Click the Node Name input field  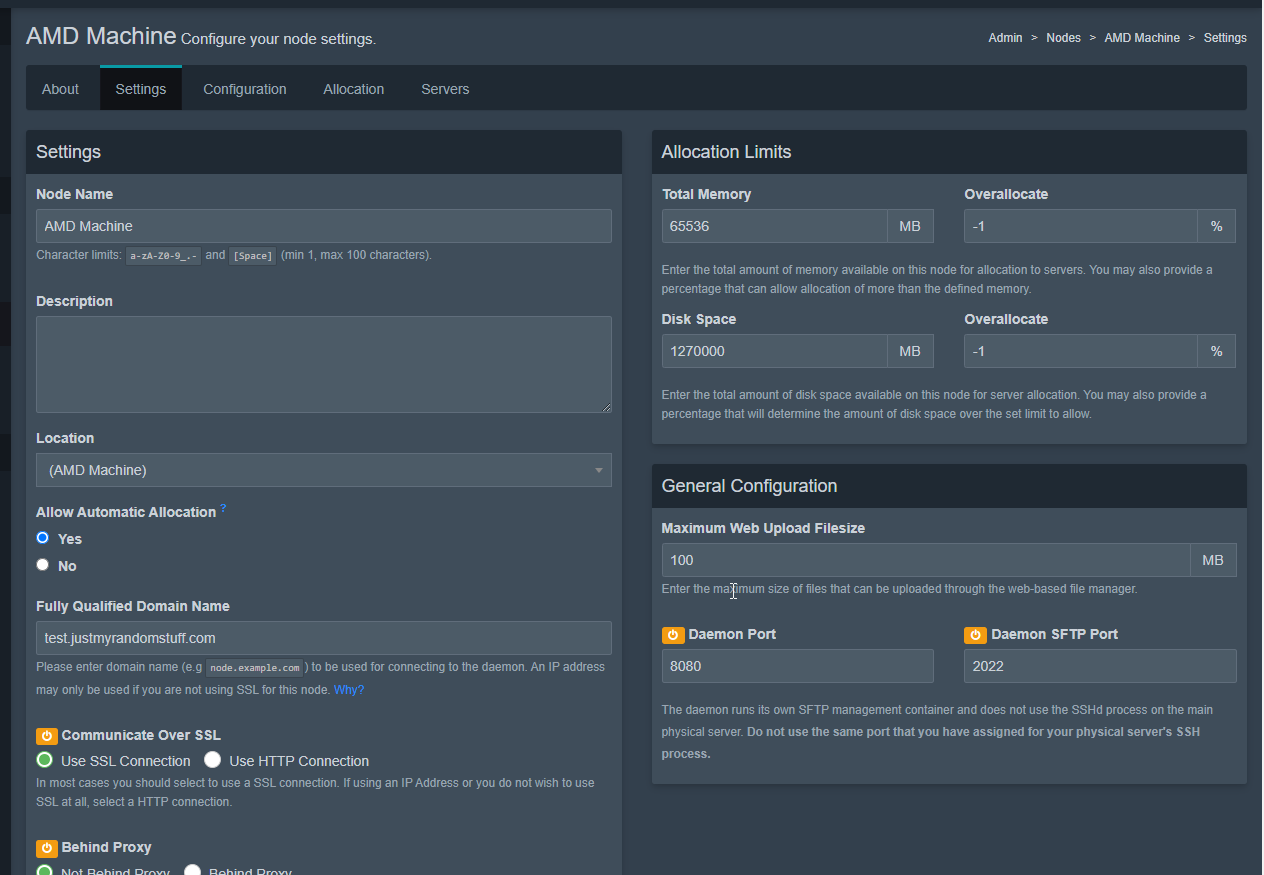click(x=323, y=225)
